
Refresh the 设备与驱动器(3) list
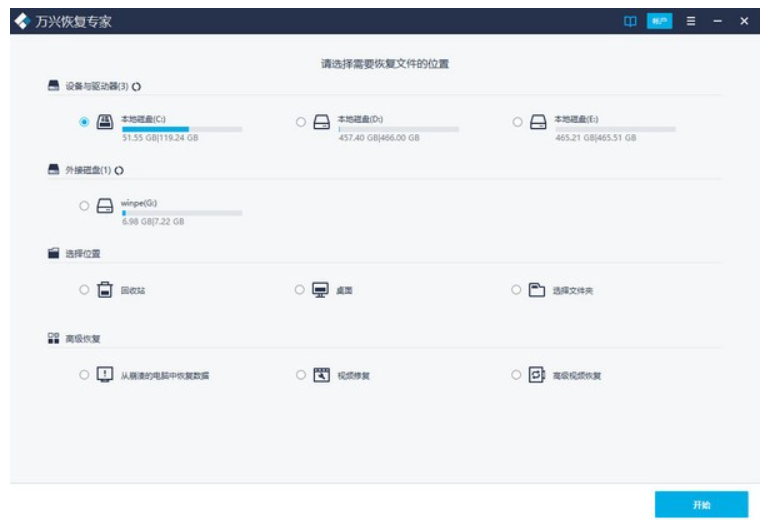click(x=136, y=87)
